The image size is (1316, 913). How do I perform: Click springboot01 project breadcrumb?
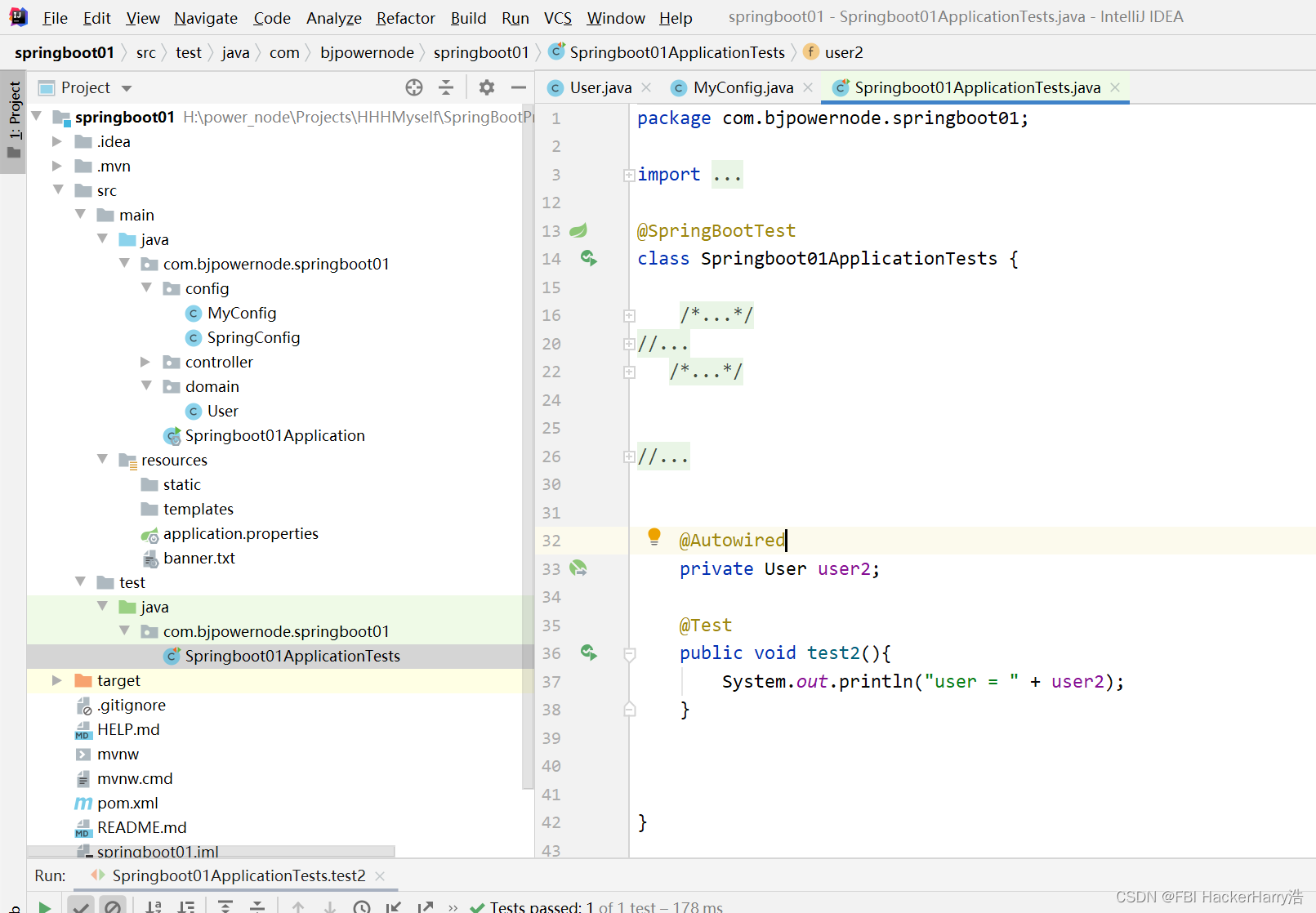tap(65, 52)
